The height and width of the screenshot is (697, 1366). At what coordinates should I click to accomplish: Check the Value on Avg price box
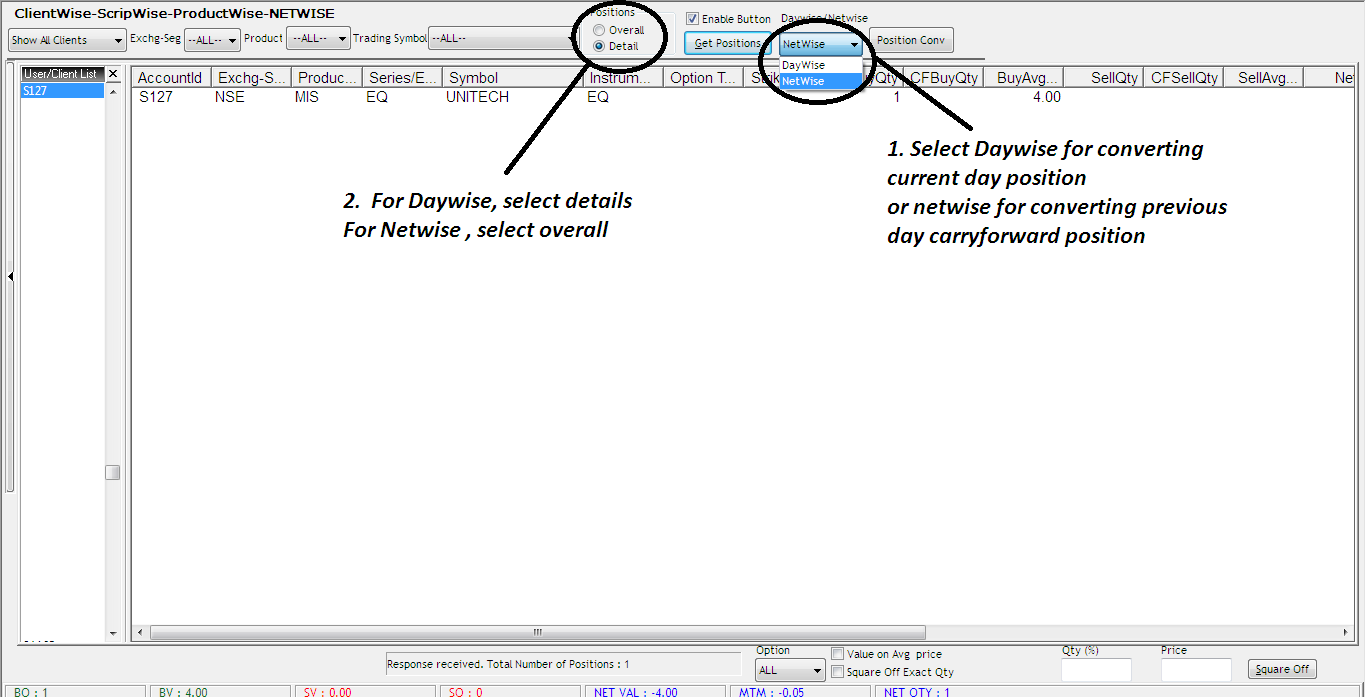pyautogui.click(x=838, y=654)
